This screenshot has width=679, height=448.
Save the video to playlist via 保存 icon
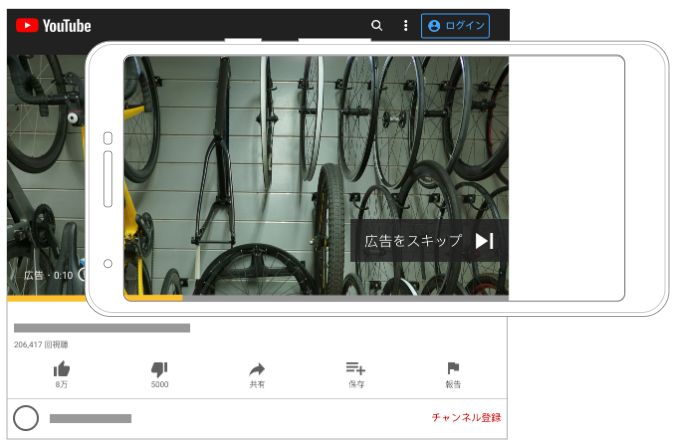tap(355, 369)
